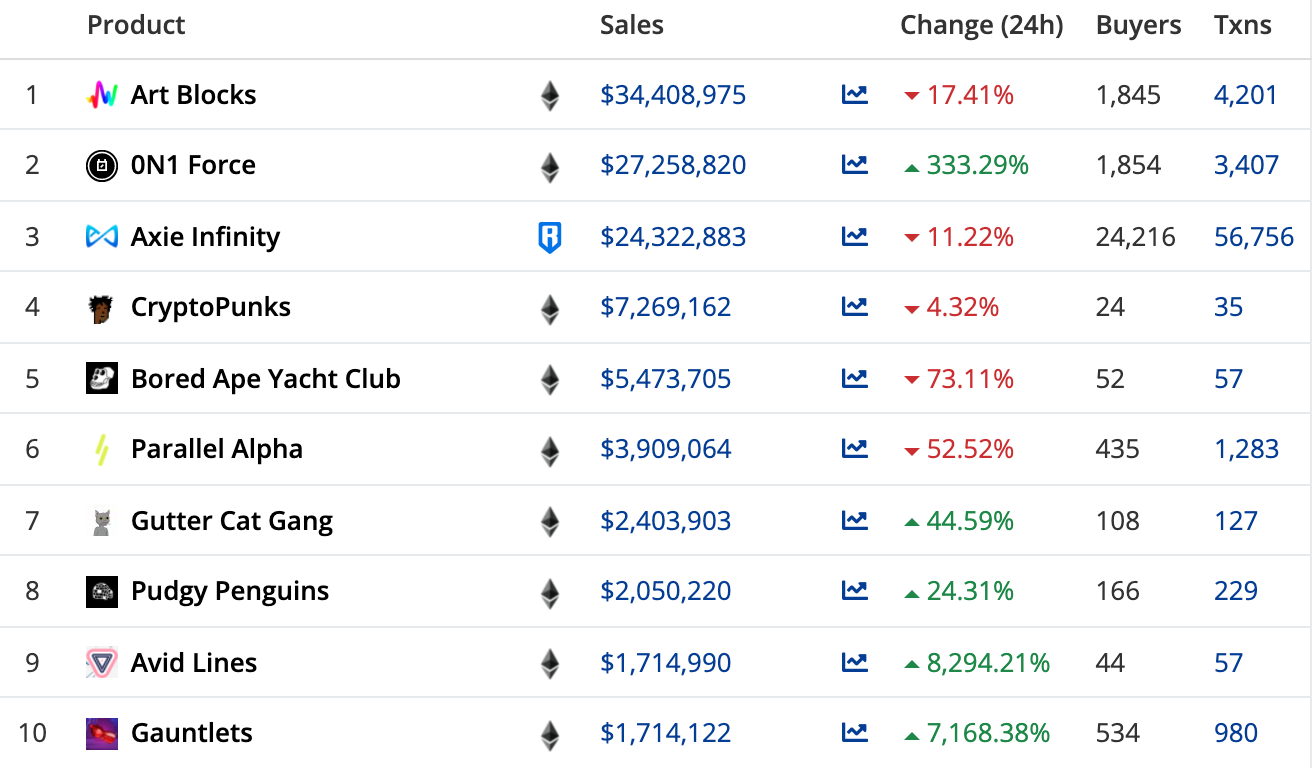This screenshot has width=1314, height=768.
Task: Open the Gauntlets product name
Action: click(x=192, y=733)
